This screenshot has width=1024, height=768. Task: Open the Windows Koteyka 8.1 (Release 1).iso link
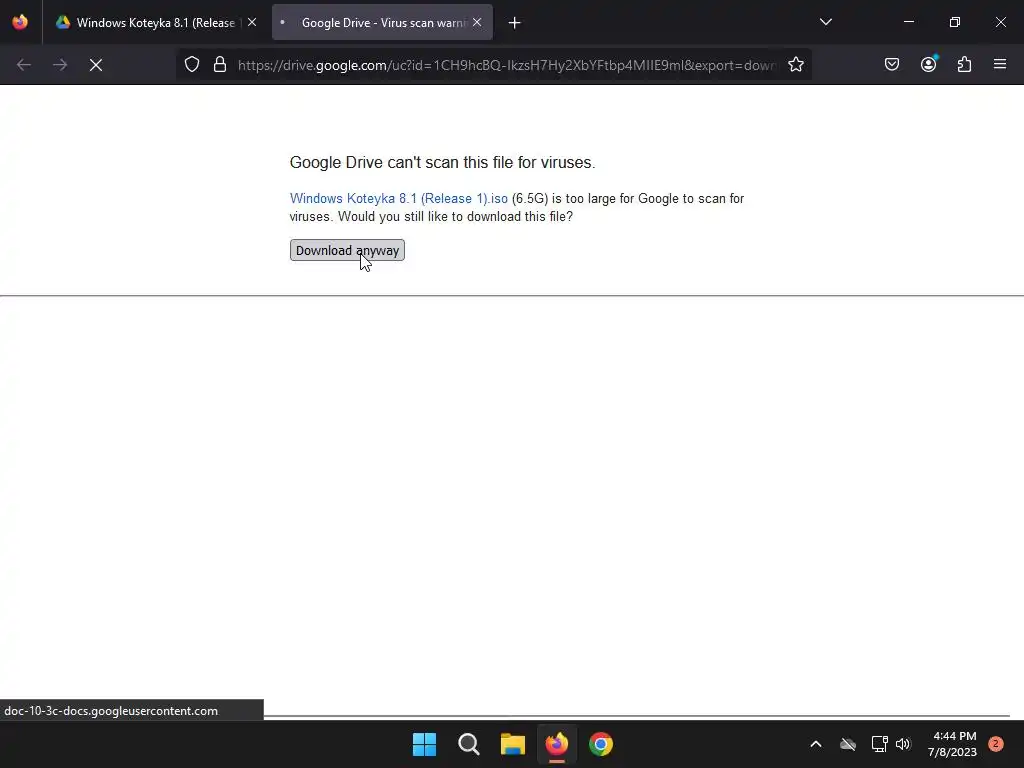[398, 199]
